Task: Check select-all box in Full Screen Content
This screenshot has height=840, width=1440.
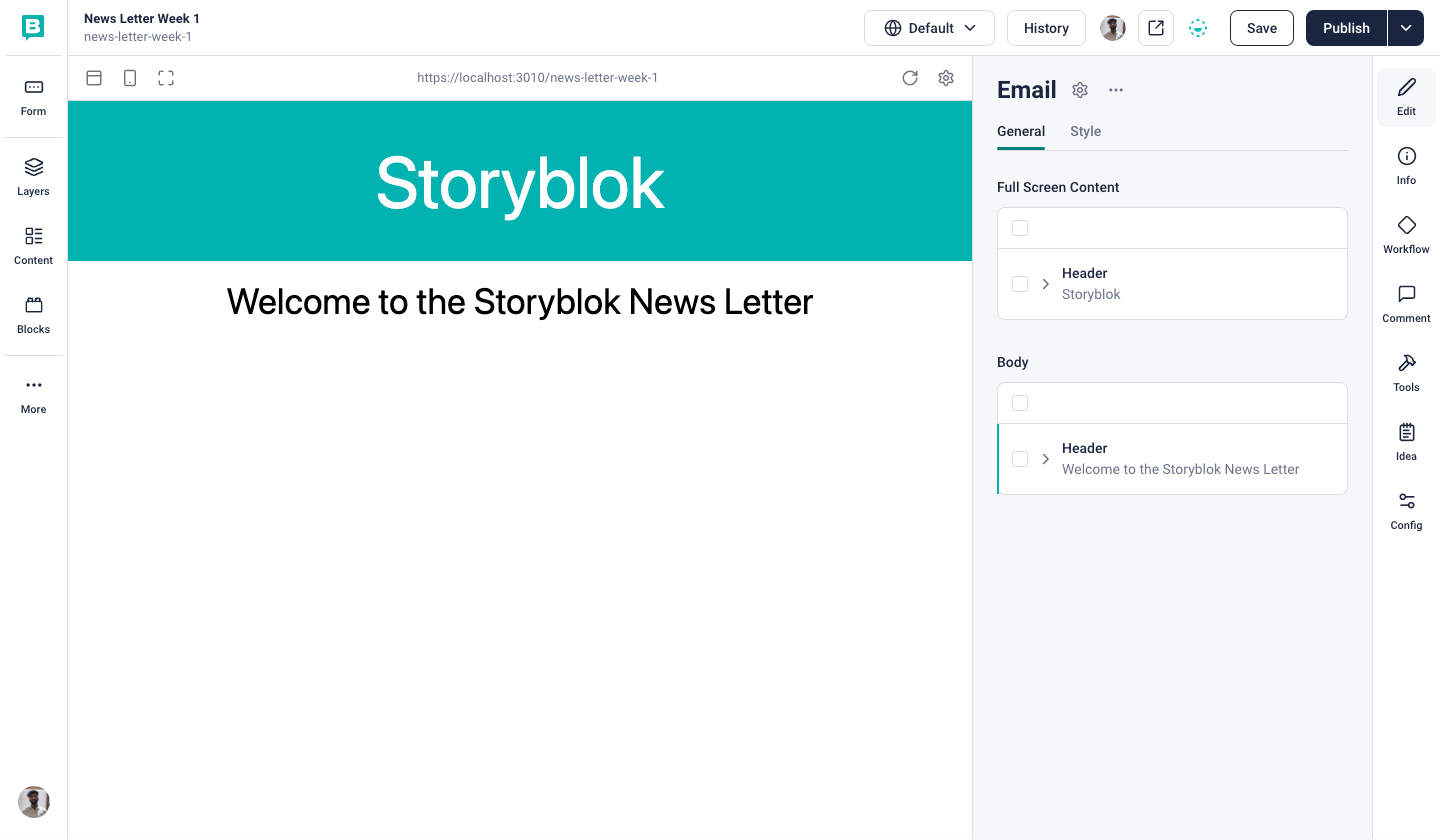Action: pos(1020,228)
